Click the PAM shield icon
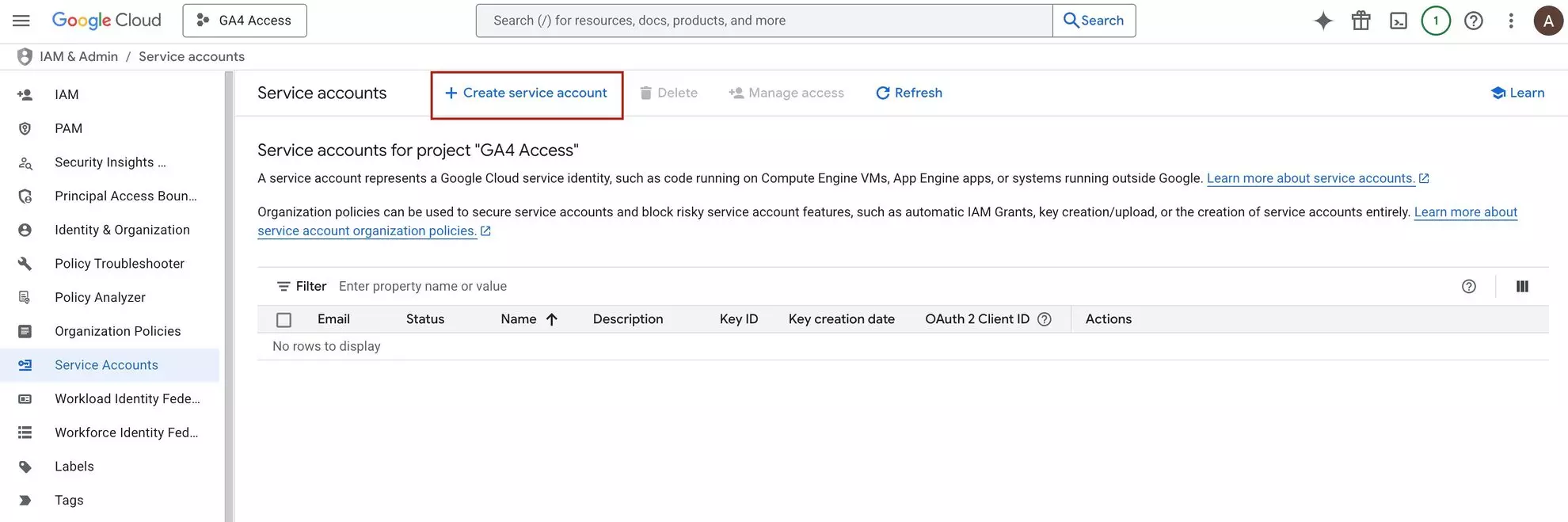This screenshot has height=522, width=1568. click(25, 128)
